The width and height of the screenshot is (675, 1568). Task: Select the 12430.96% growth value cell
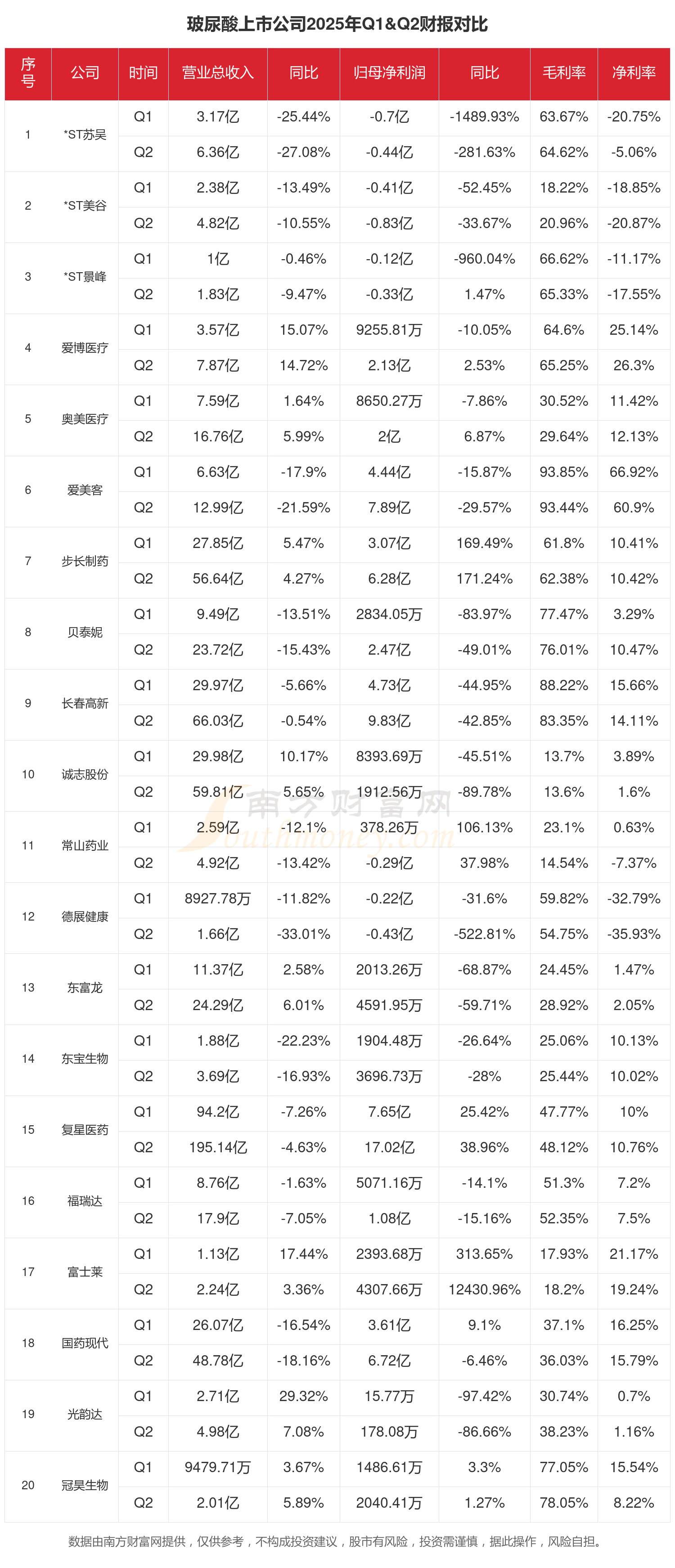[x=484, y=1290]
